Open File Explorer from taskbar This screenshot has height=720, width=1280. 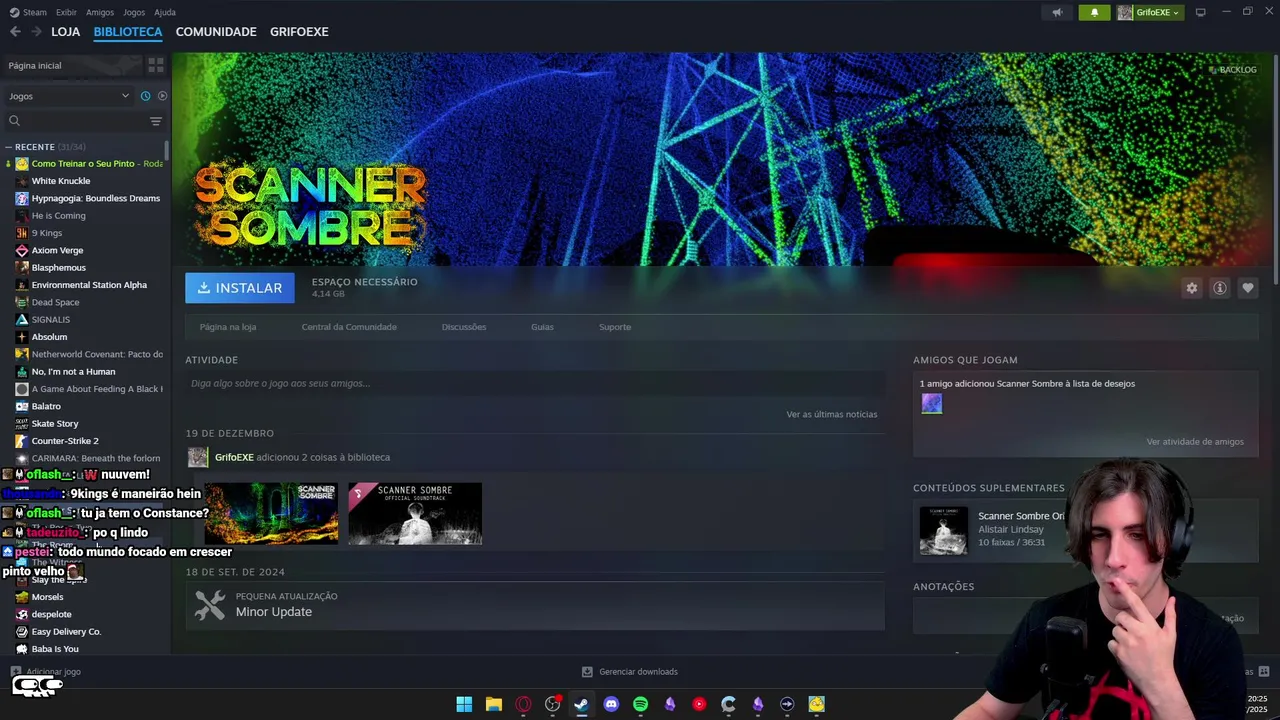[494, 704]
